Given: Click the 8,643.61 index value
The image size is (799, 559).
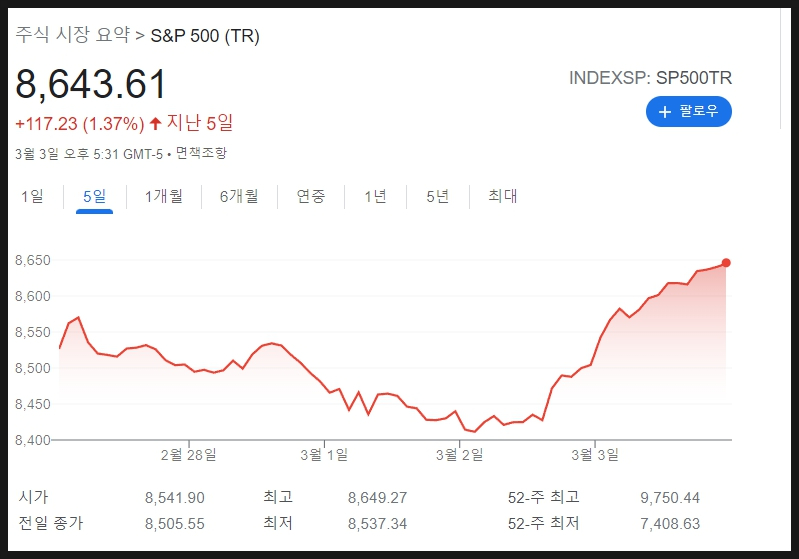Looking at the screenshot, I should pos(91,84).
